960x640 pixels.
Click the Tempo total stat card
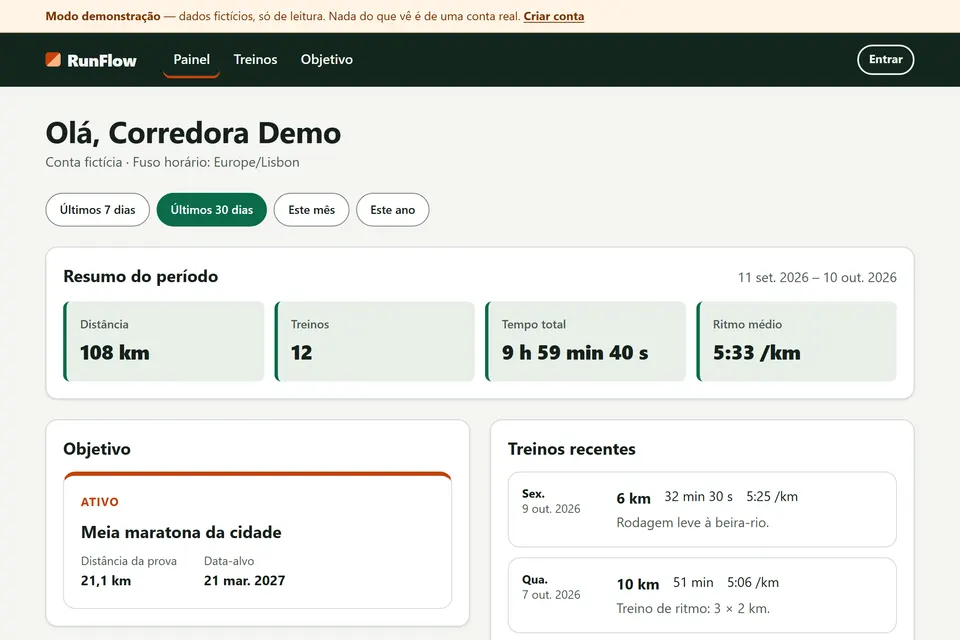pos(585,341)
